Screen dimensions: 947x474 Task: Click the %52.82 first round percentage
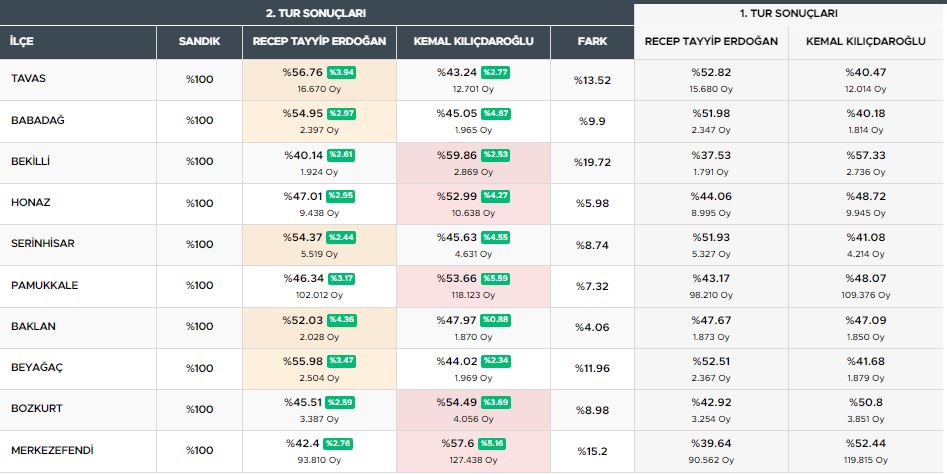coord(711,72)
